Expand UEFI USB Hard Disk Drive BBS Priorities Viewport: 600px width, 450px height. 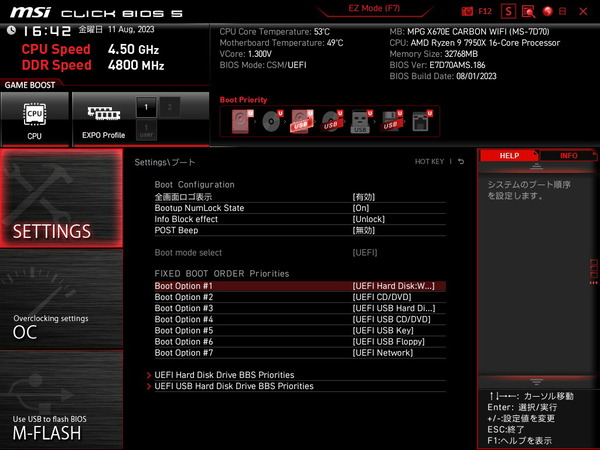coord(296,386)
